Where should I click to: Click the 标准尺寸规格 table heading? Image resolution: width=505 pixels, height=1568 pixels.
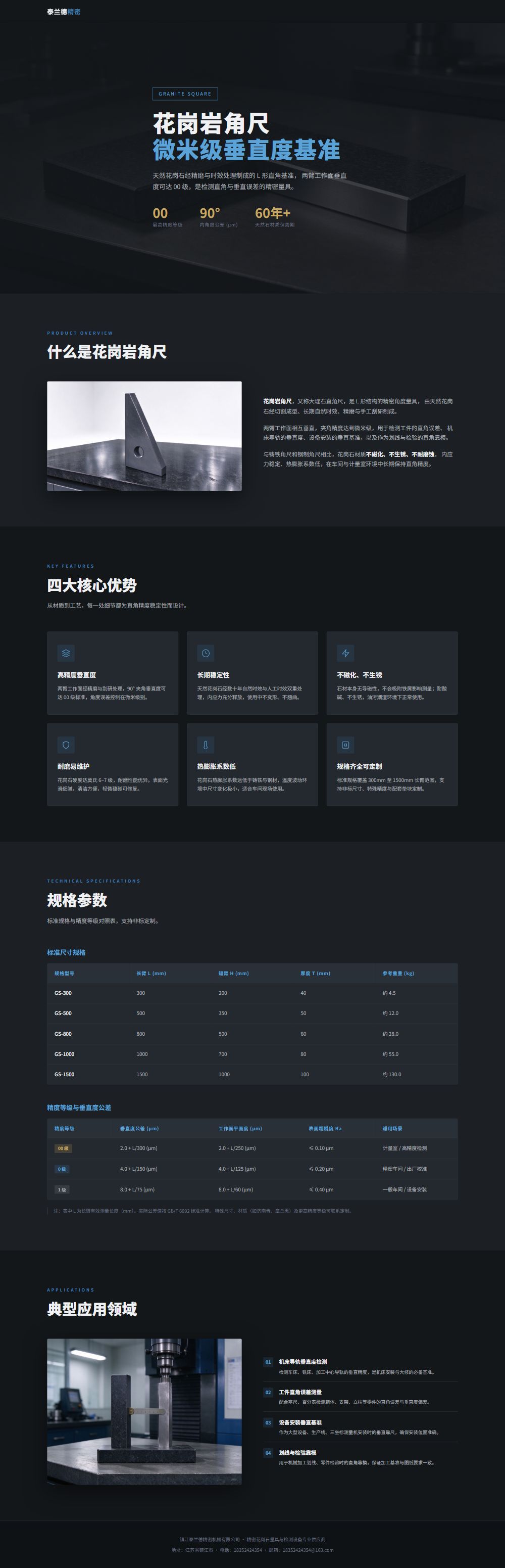tap(66, 953)
